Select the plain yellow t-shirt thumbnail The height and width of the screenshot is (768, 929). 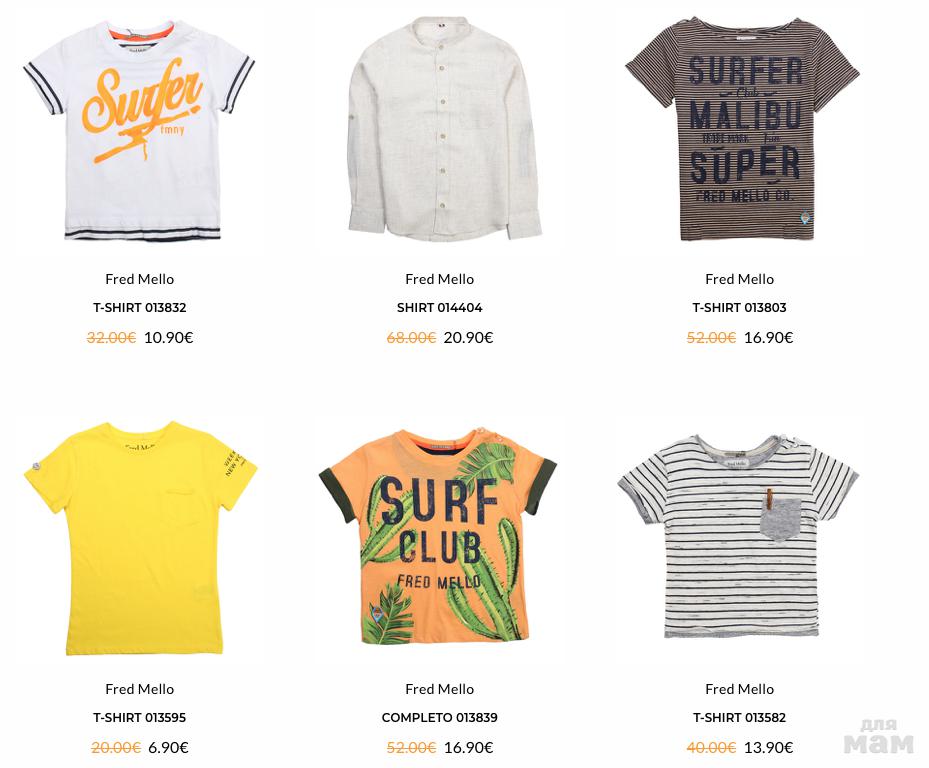(139, 540)
